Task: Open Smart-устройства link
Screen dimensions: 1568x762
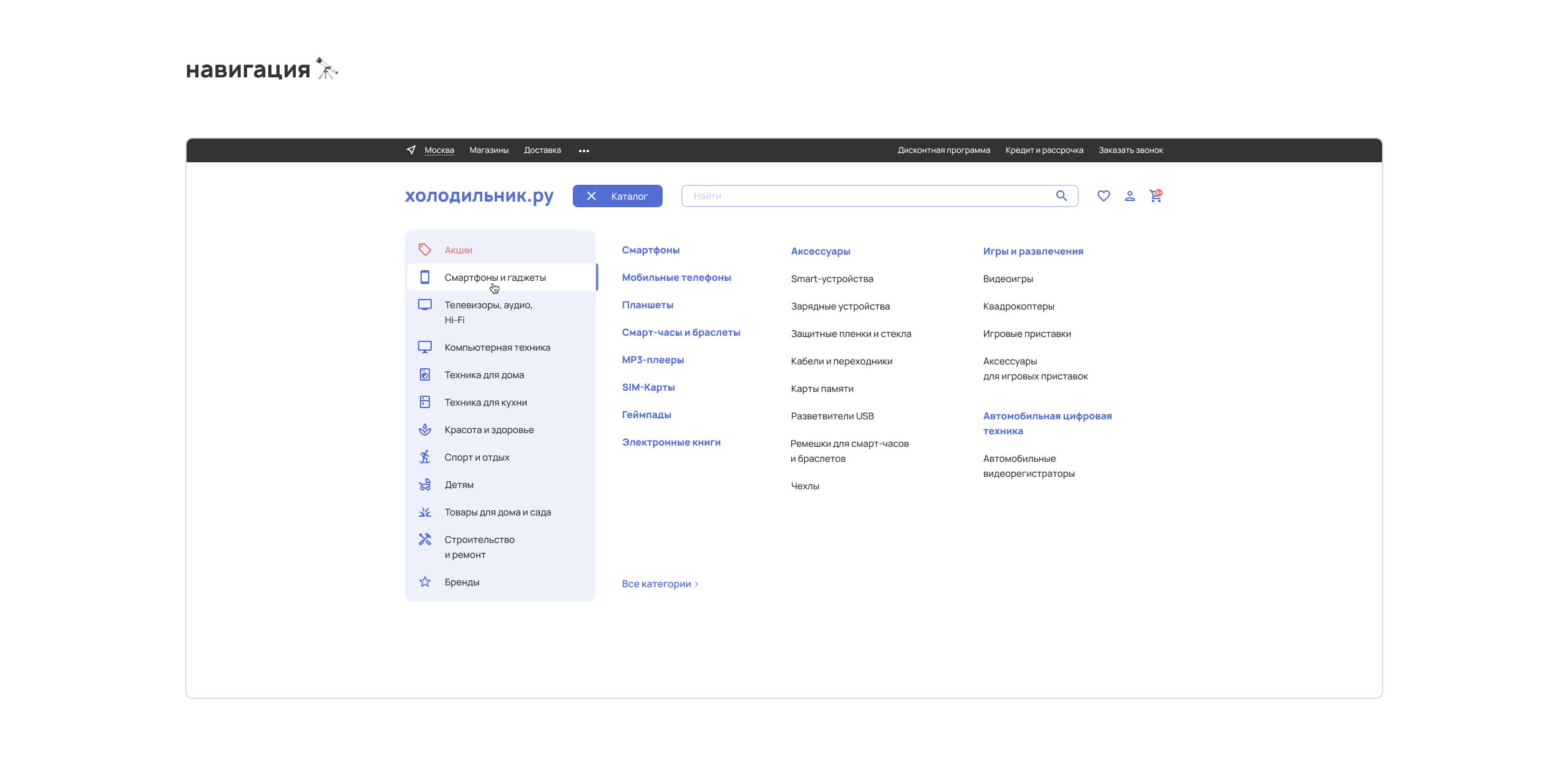Action: tap(832, 278)
